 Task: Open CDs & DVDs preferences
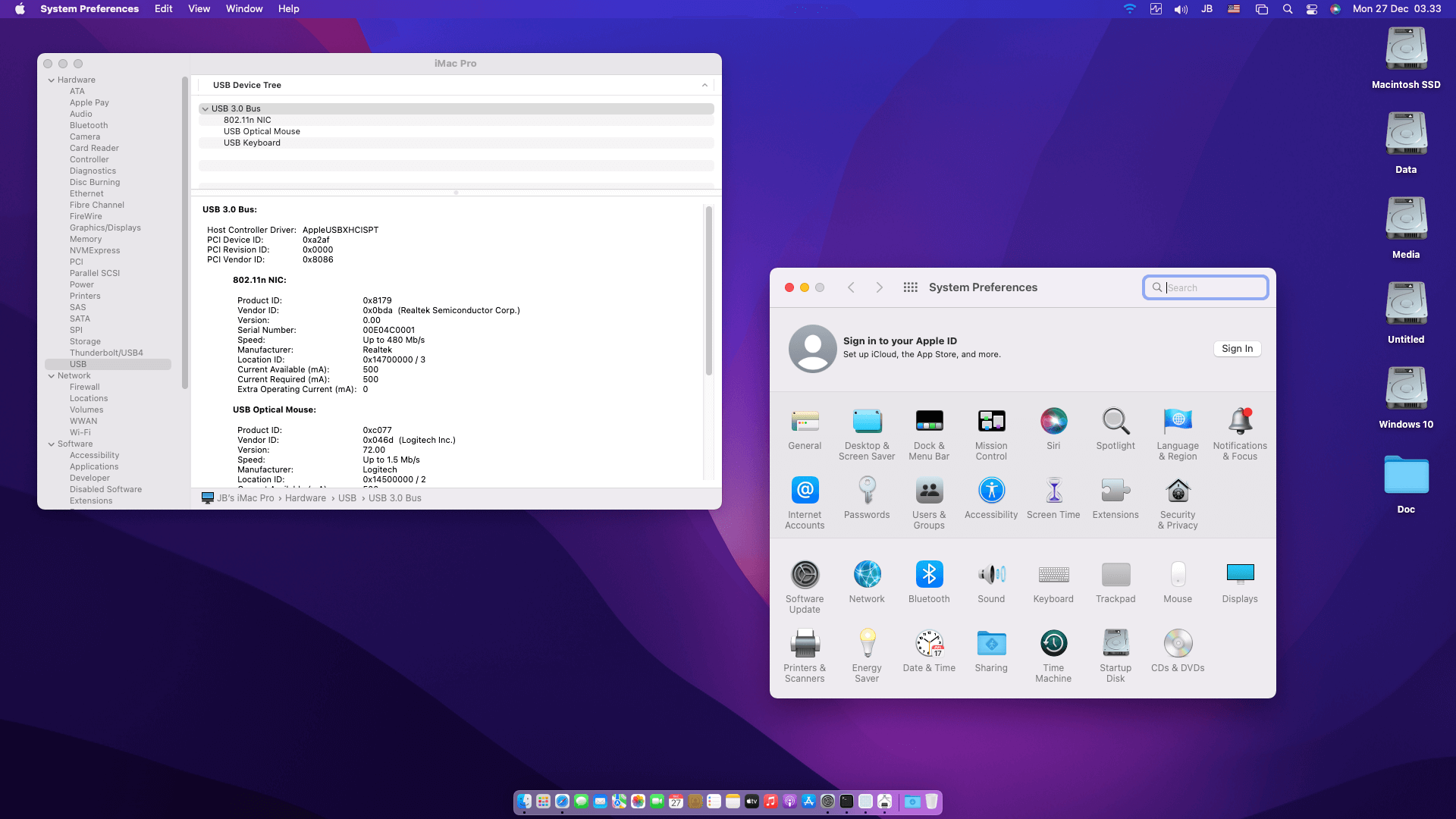pyautogui.click(x=1178, y=651)
